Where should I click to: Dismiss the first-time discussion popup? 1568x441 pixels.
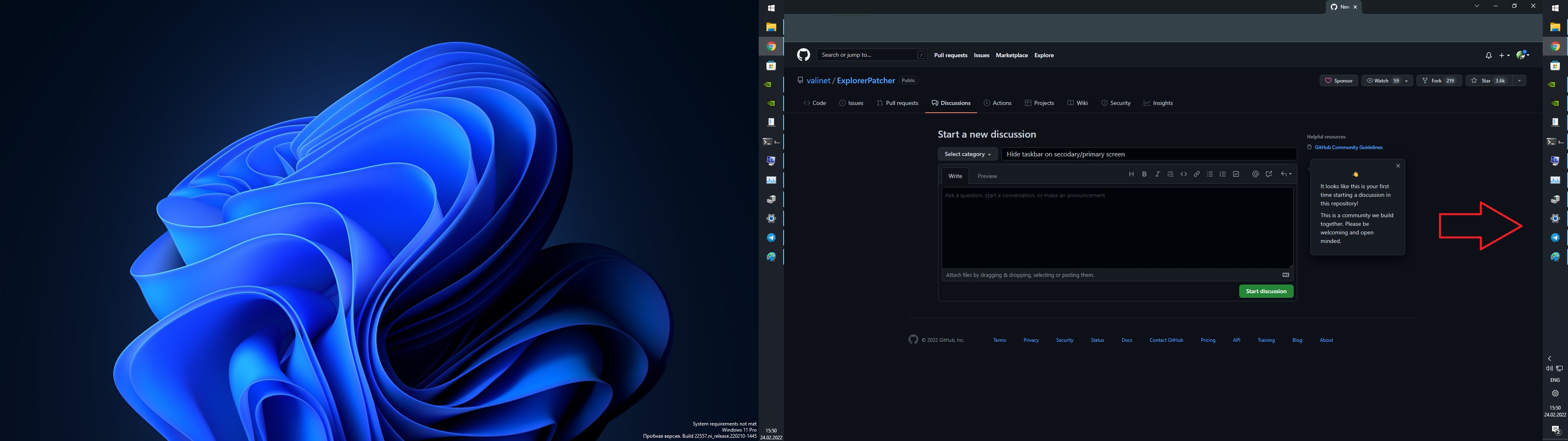[x=1398, y=166]
